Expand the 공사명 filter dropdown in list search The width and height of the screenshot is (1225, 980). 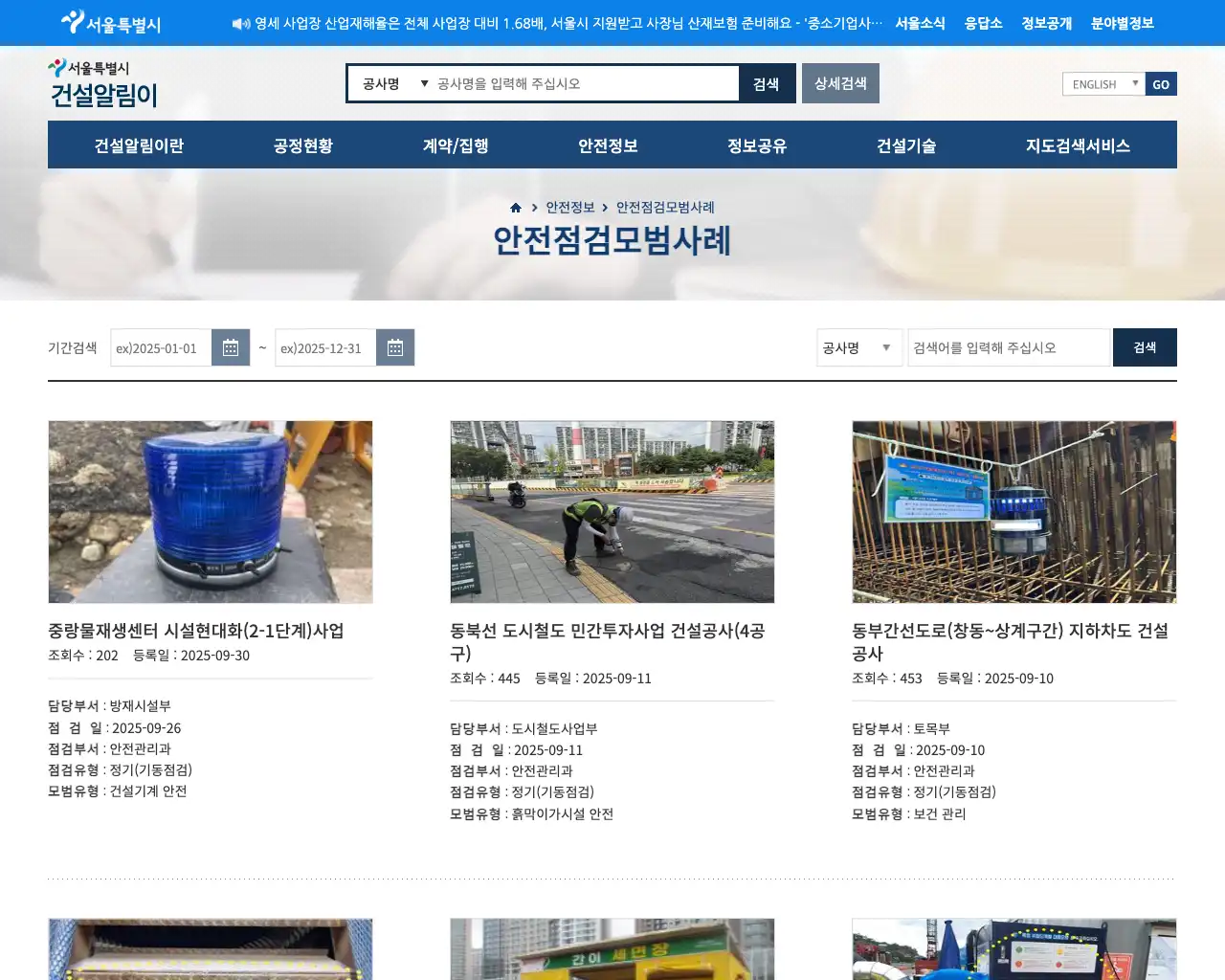point(858,348)
